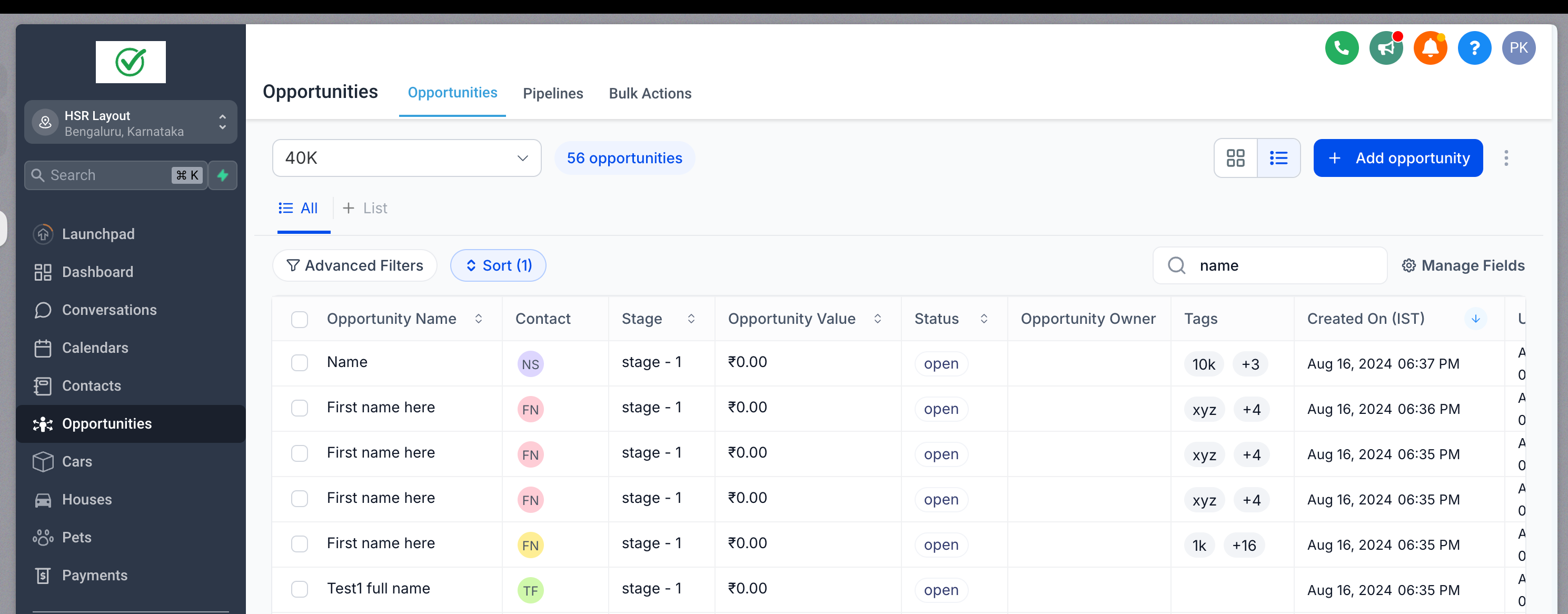Open Cars in the sidebar

click(77, 461)
